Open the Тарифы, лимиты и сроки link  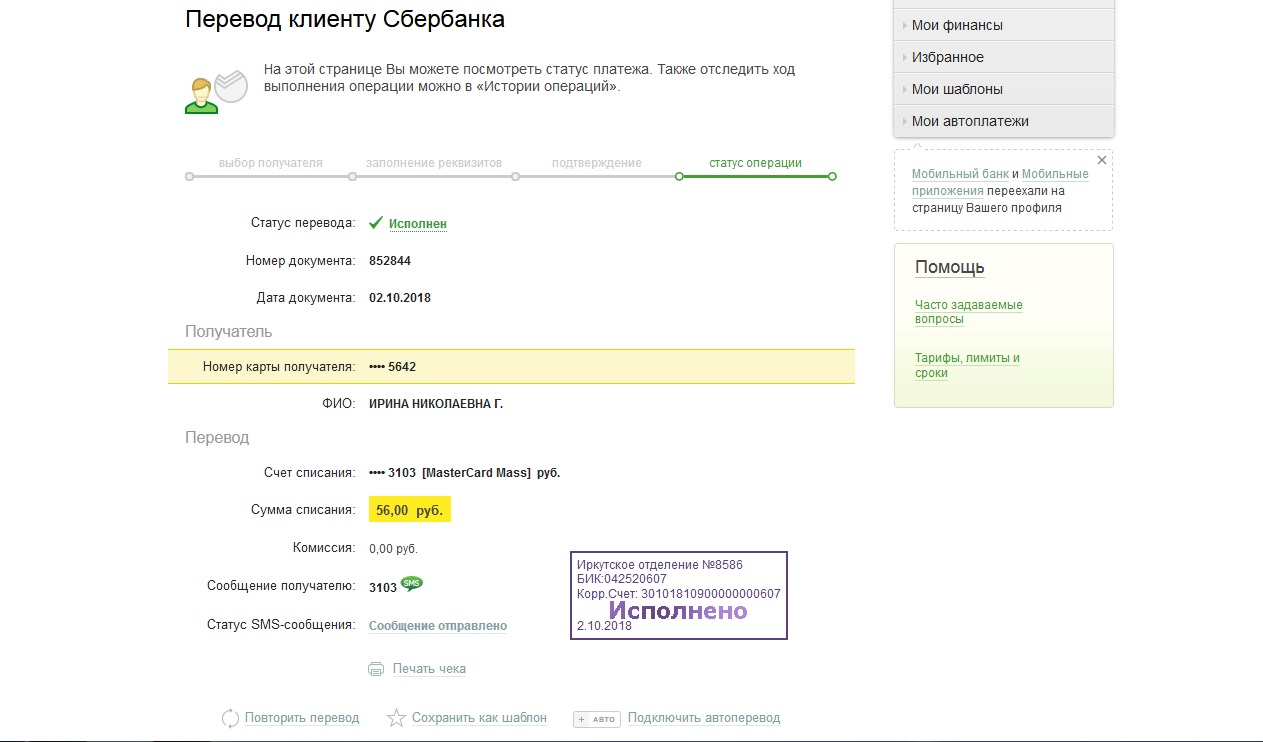point(966,365)
